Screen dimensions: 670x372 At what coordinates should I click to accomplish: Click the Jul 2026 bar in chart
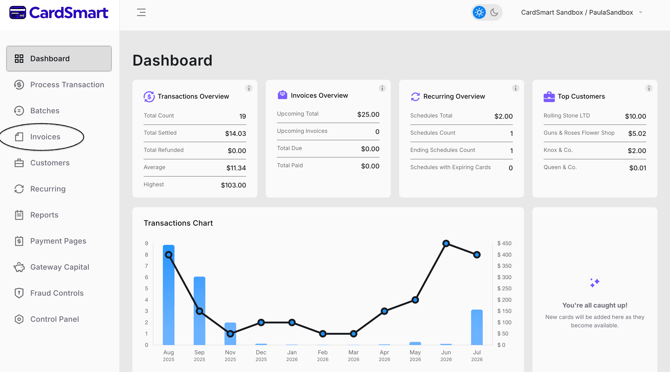[477, 327]
